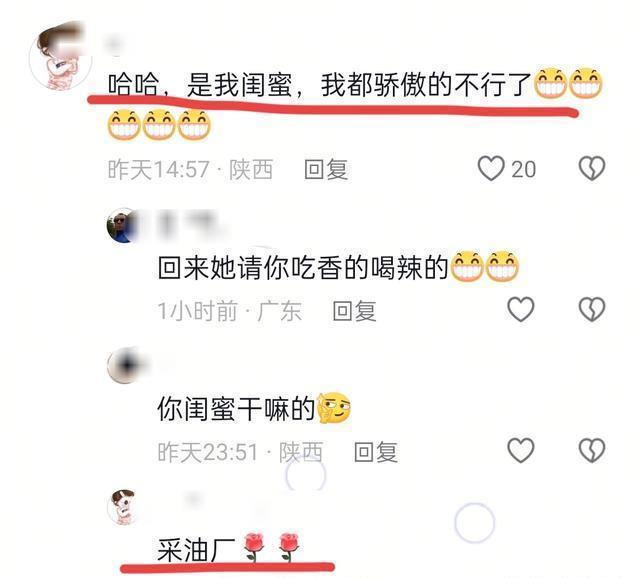Screen dimensions: 640x578
Task: Open avatar next to 采油厂 reply
Action: click(x=121, y=507)
